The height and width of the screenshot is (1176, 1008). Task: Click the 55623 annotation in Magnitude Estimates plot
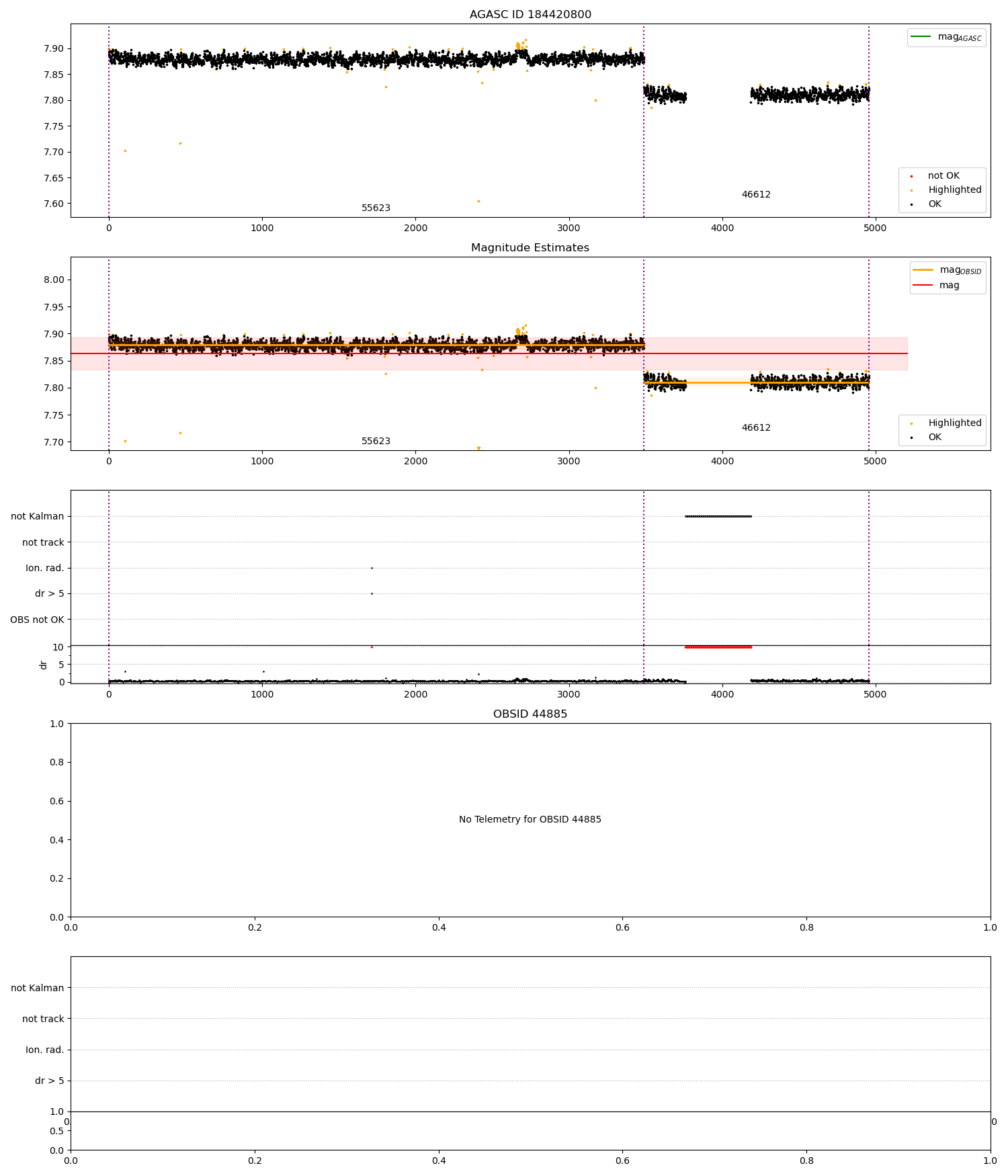376,442
